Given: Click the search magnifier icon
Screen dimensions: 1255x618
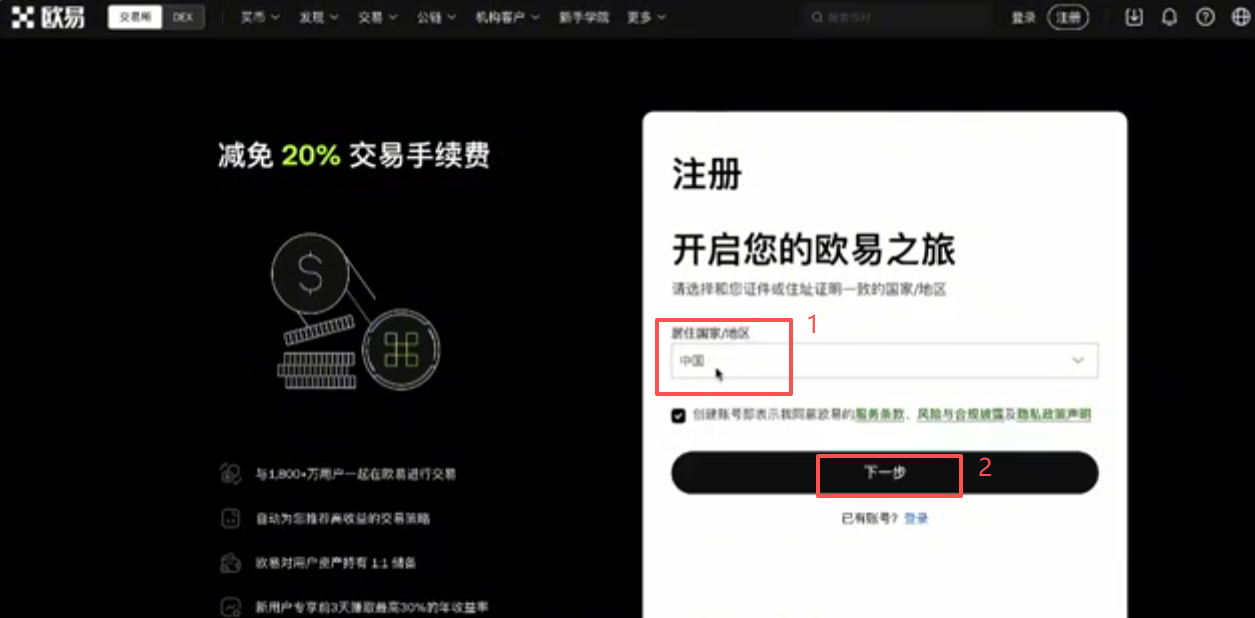Looking at the screenshot, I should tap(817, 18).
